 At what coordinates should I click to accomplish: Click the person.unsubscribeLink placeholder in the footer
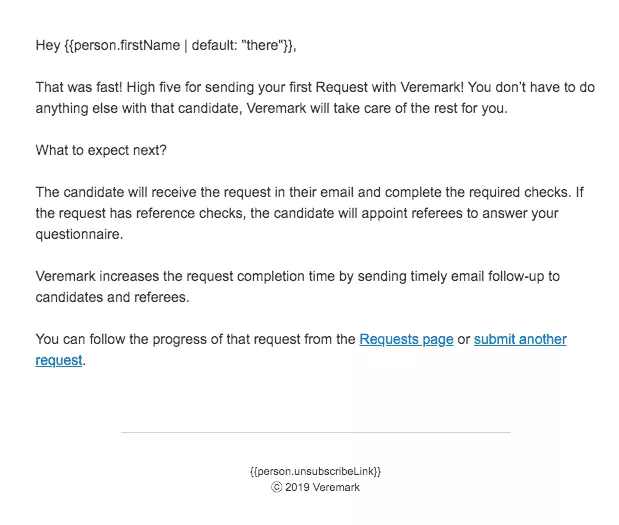pos(315,471)
